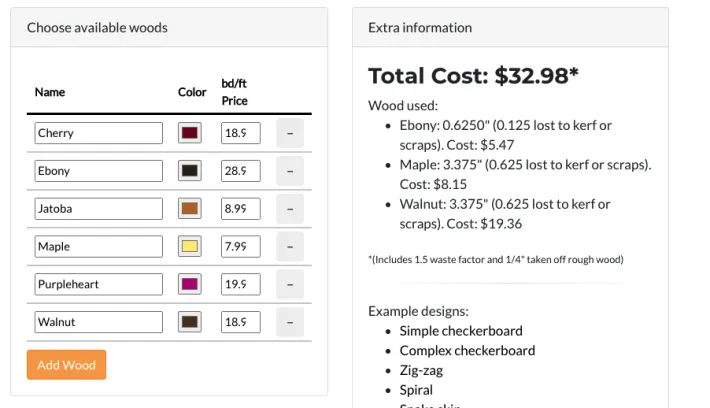Pick a new Maple color
The height and width of the screenshot is (408, 710).
pyautogui.click(x=190, y=247)
